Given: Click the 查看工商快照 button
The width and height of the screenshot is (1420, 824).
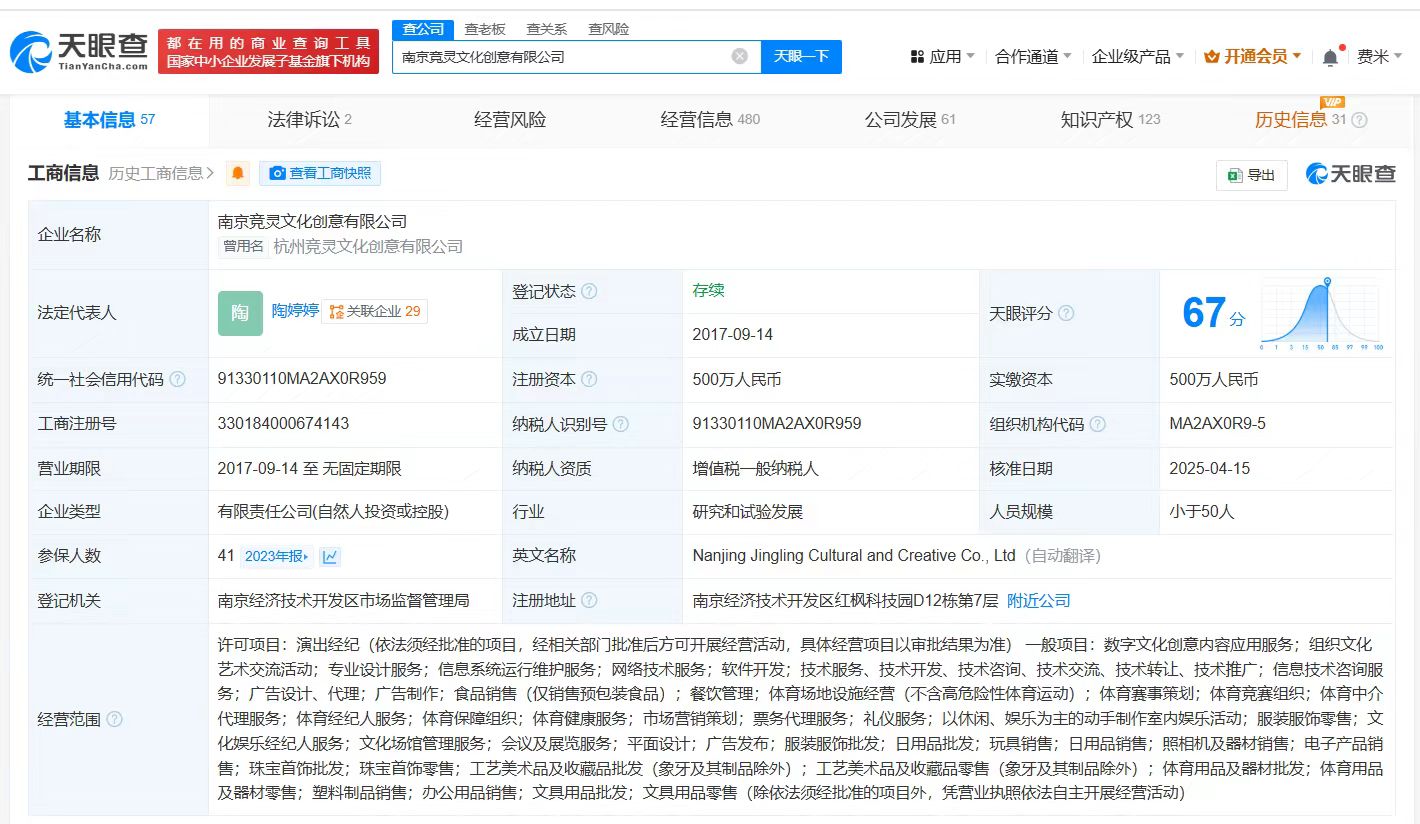Looking at the screenshot, I should 320,173.
